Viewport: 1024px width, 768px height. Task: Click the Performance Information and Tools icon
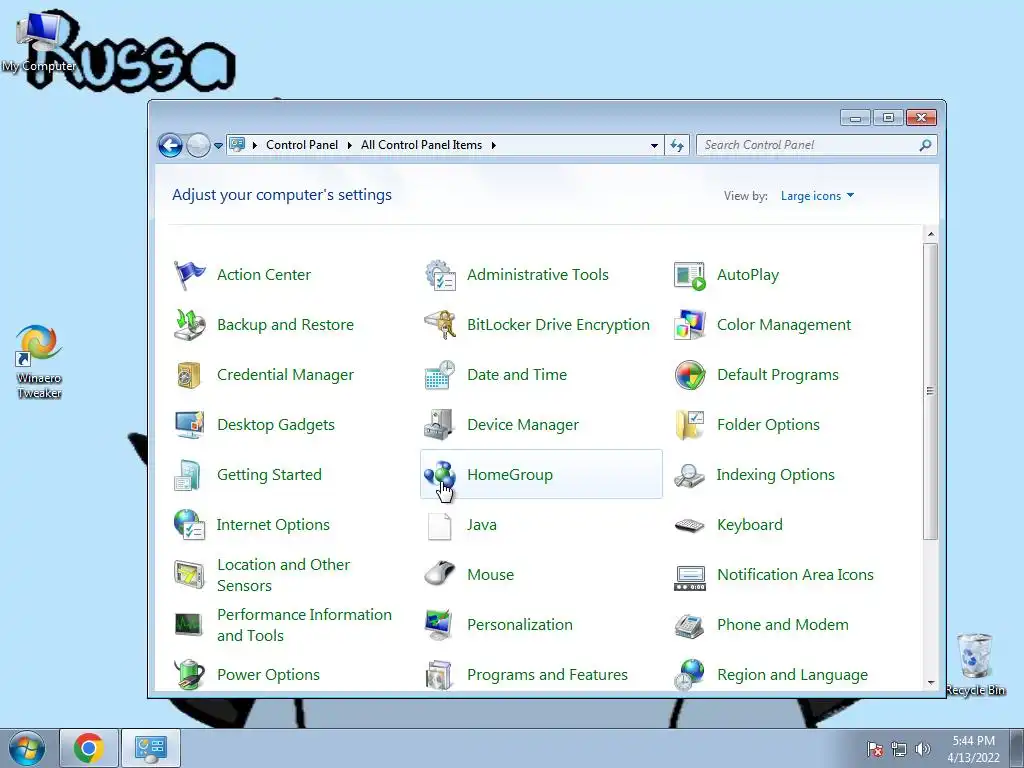[x=189, y=624]
